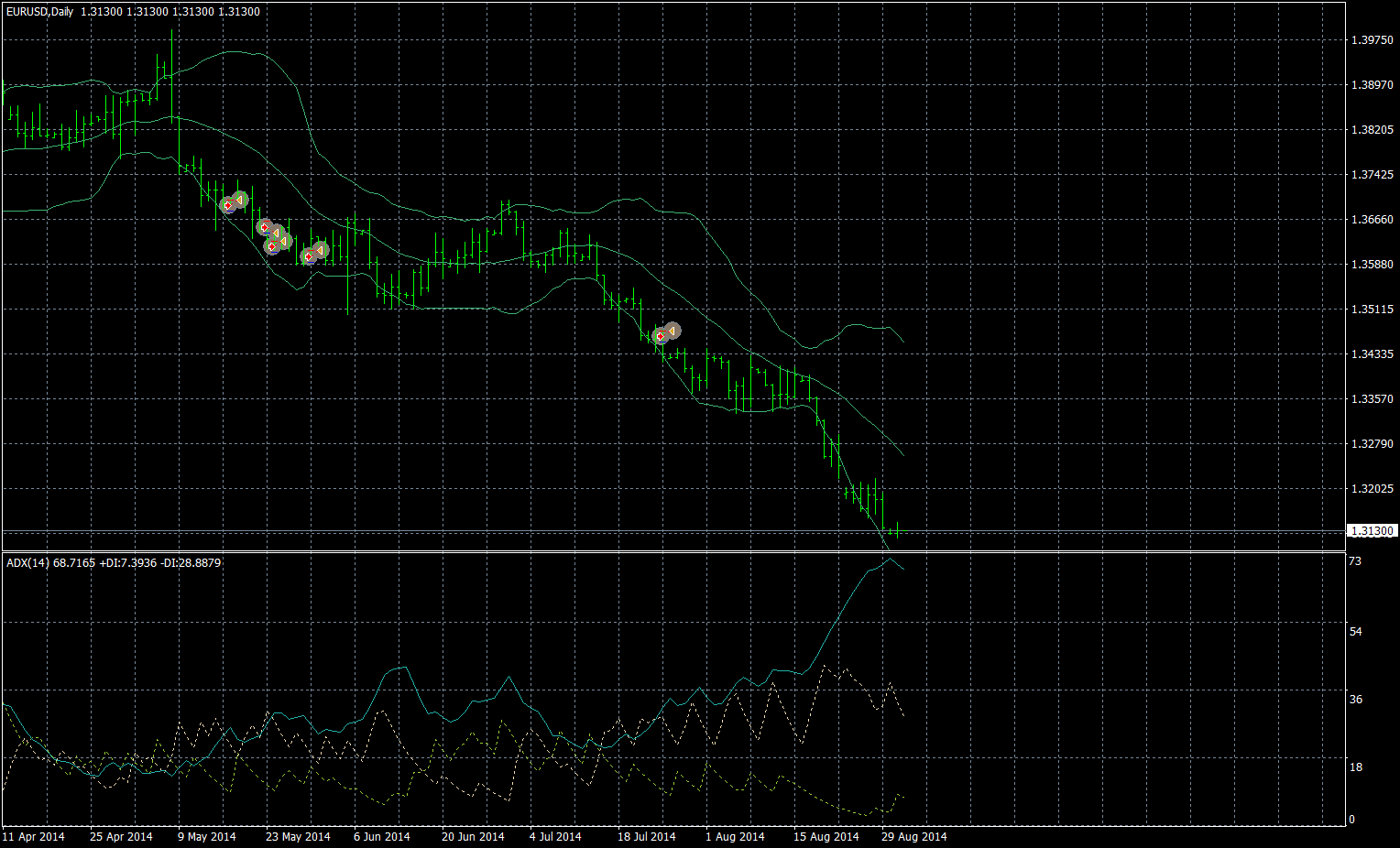Click price axis value 1.38205
Viewport: 1400px width, 848px height.
[x=1372, y=130]
